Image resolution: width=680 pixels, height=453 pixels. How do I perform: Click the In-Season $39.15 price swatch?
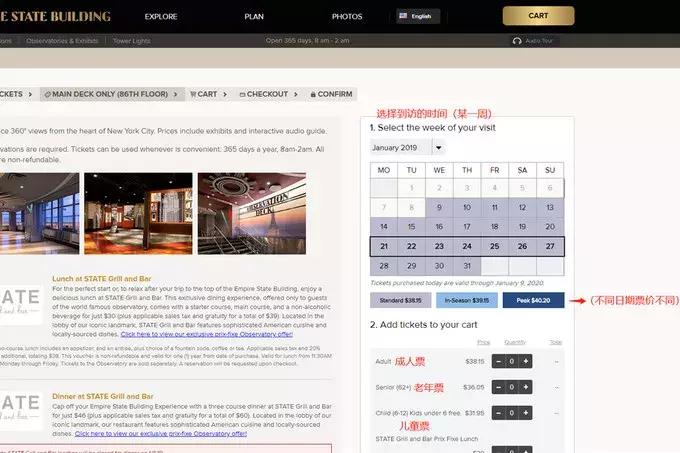pos(467,300)
